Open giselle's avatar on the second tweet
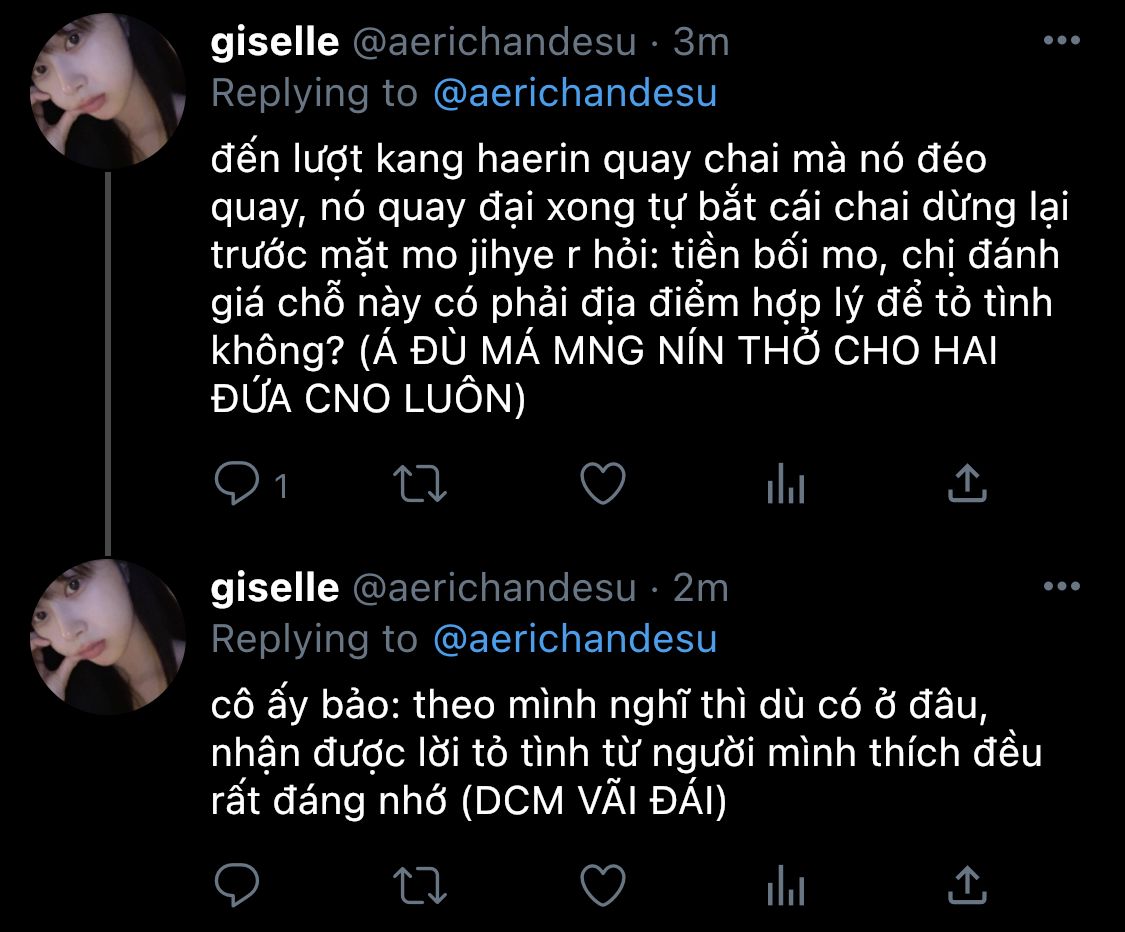 click(x=108, y=636)
